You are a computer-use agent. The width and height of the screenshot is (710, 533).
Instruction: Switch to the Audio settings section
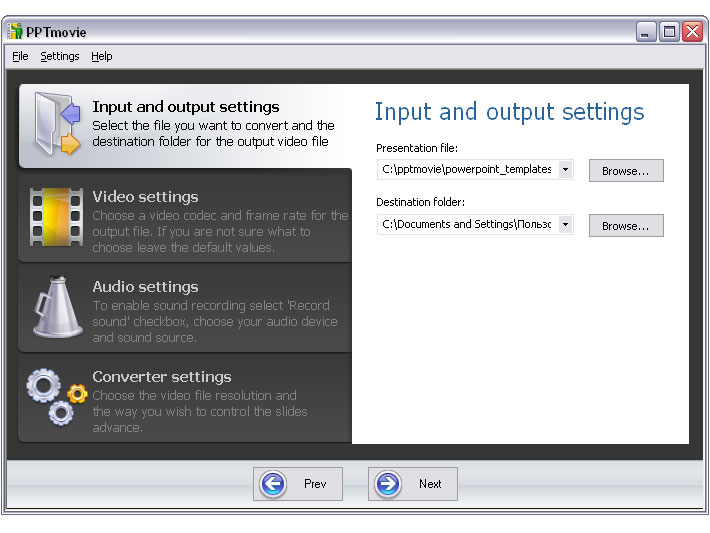point(185,308)
